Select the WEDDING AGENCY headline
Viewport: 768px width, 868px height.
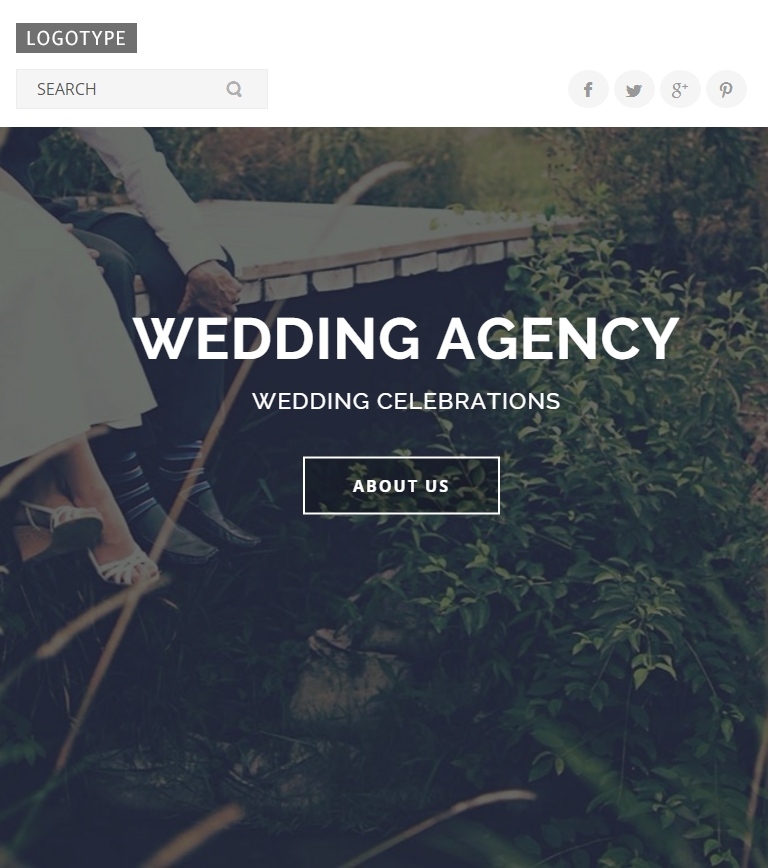tap(406, 338)
